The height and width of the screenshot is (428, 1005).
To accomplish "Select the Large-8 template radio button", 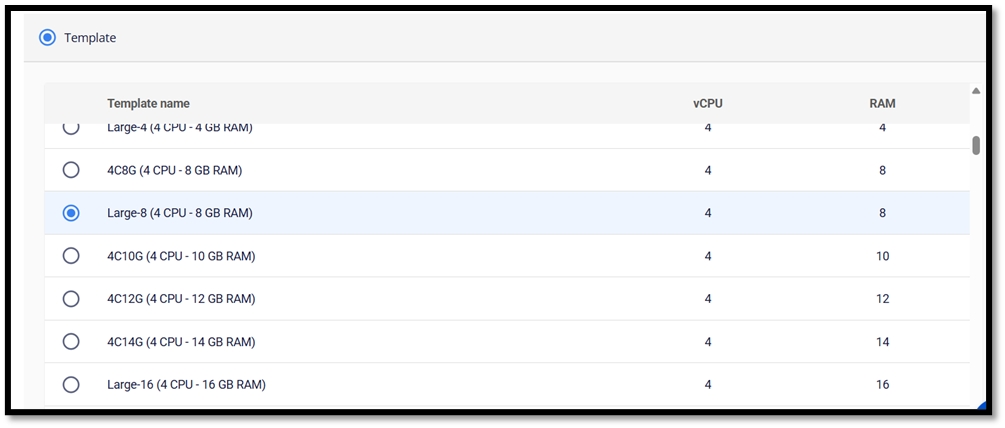I will (71, 213).
